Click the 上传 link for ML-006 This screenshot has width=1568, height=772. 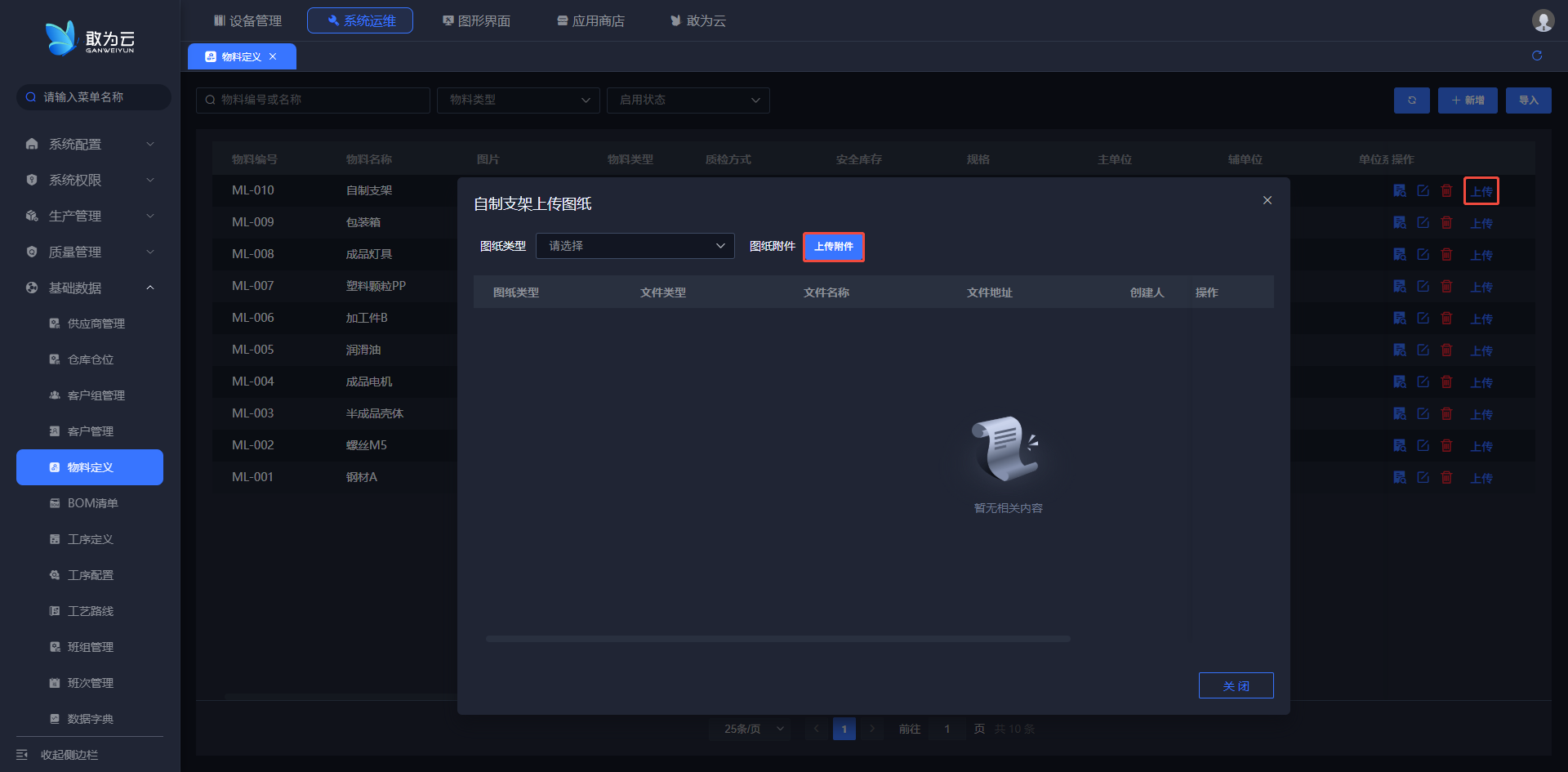click(1481, 319)
